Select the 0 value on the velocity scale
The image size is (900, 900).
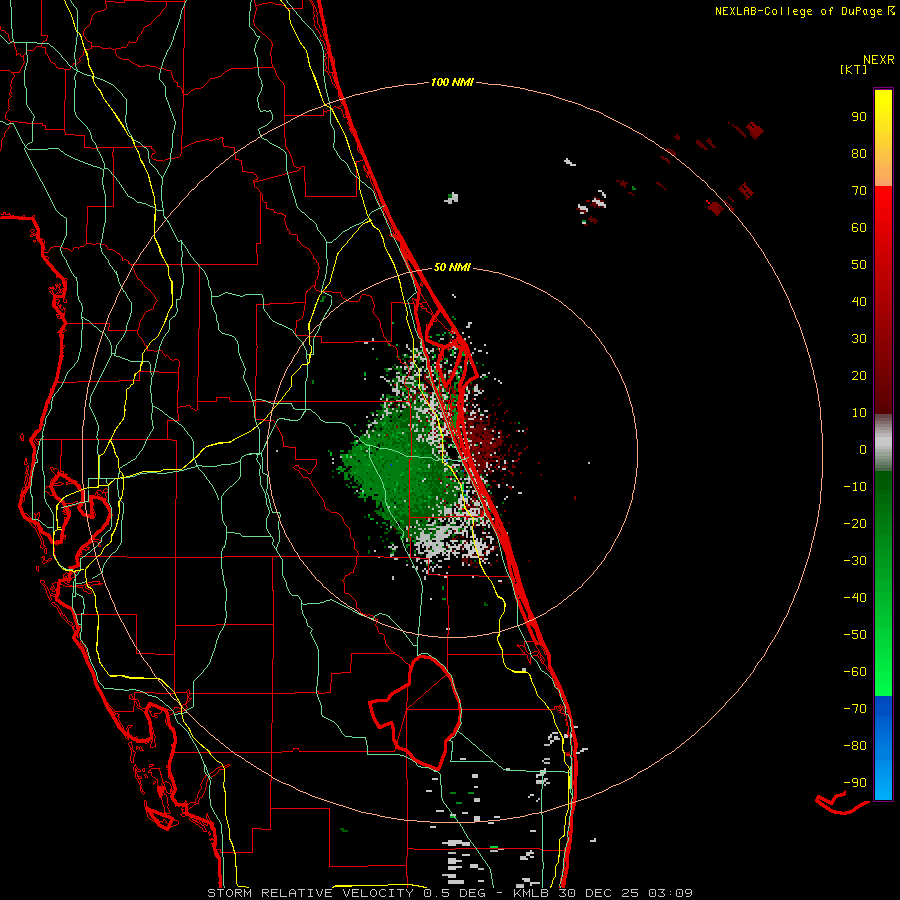[x=863, y=450]
